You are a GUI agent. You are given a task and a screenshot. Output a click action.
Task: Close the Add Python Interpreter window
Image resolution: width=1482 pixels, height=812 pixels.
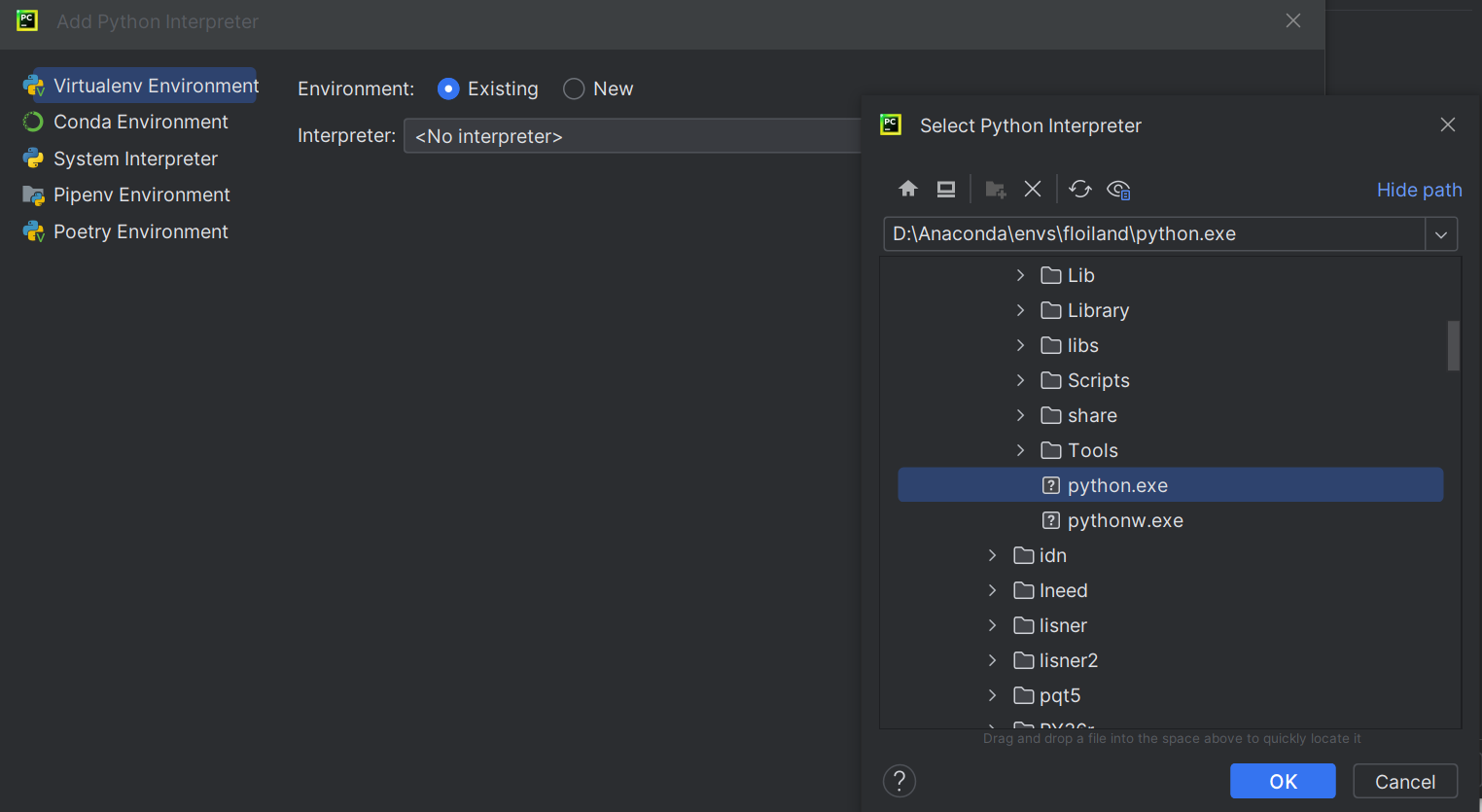tap(1293, 20)
